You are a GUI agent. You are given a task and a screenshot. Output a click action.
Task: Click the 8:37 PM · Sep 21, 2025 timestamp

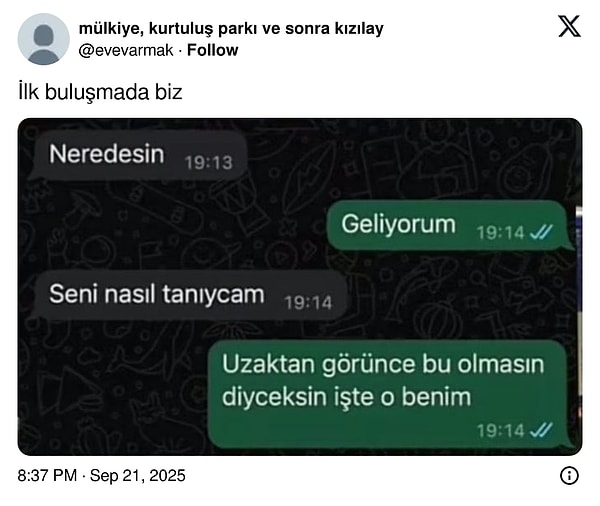point(101,476)
